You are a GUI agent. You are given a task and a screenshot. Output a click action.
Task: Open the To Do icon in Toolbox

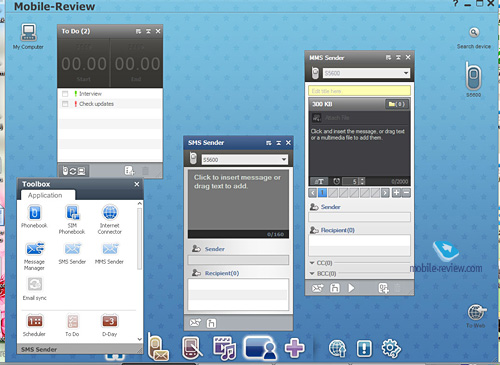pyautogui.click(x=72, y=321)
